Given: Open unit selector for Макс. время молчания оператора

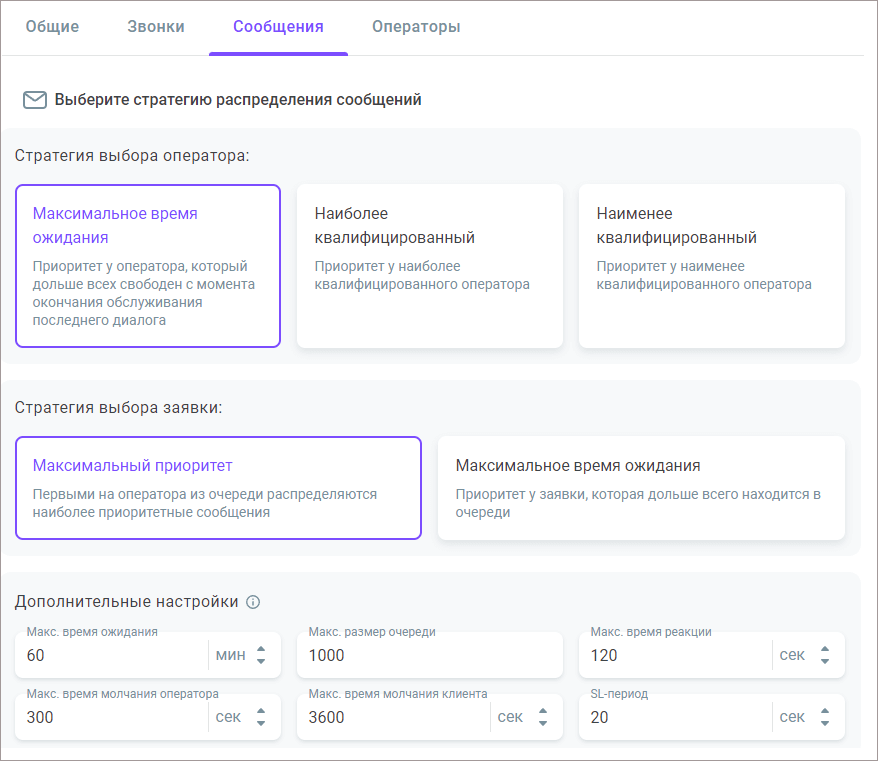Looking at the screenshot, I should click(241, 717).
